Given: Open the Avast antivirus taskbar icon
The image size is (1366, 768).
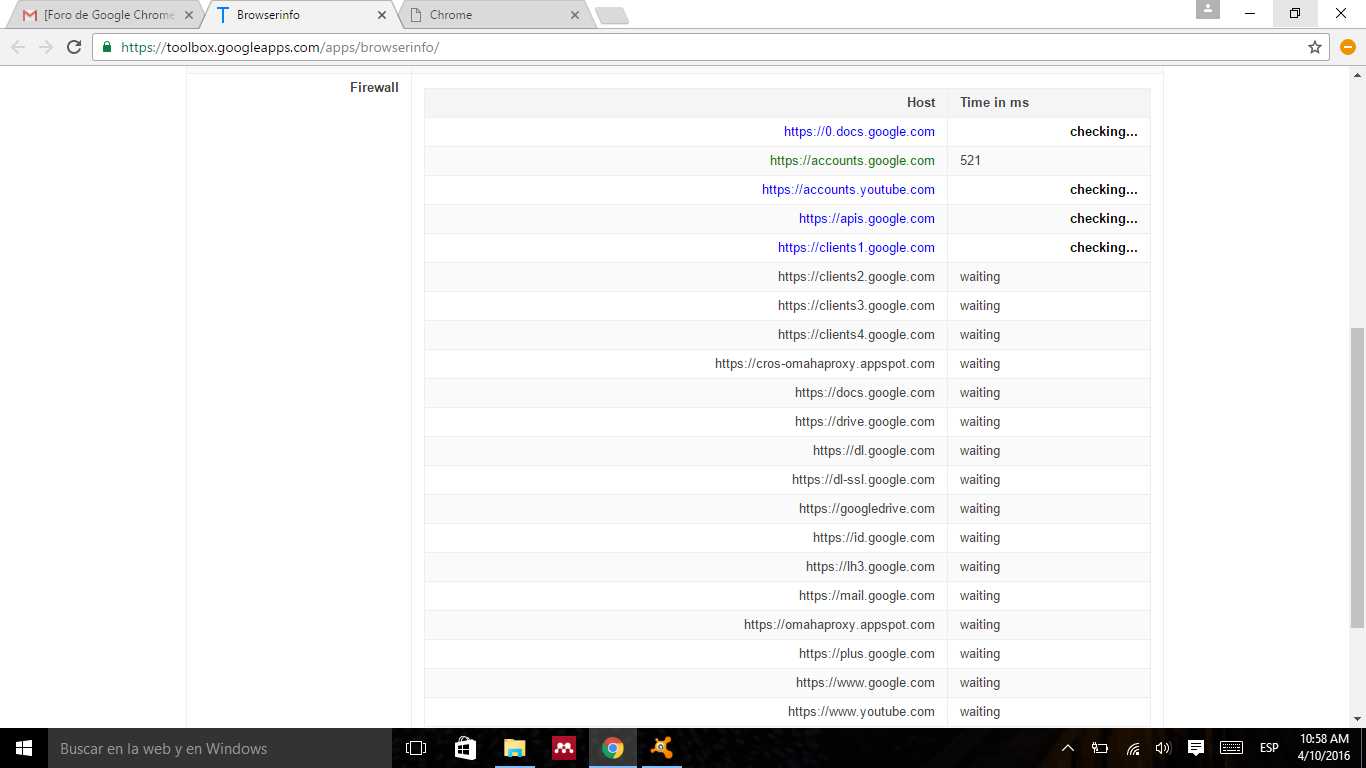Looking at the screenshot, I should click(x=661, y=748).
